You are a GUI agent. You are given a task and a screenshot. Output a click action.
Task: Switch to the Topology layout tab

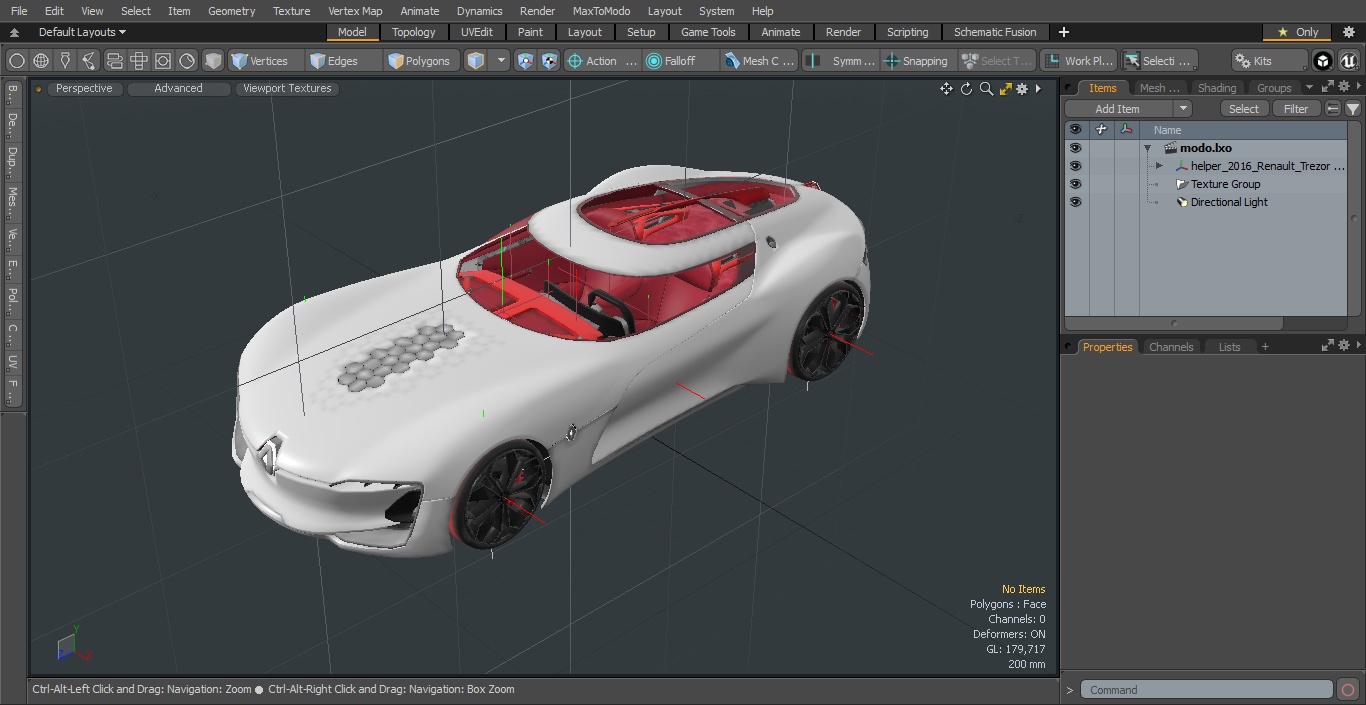414,32
